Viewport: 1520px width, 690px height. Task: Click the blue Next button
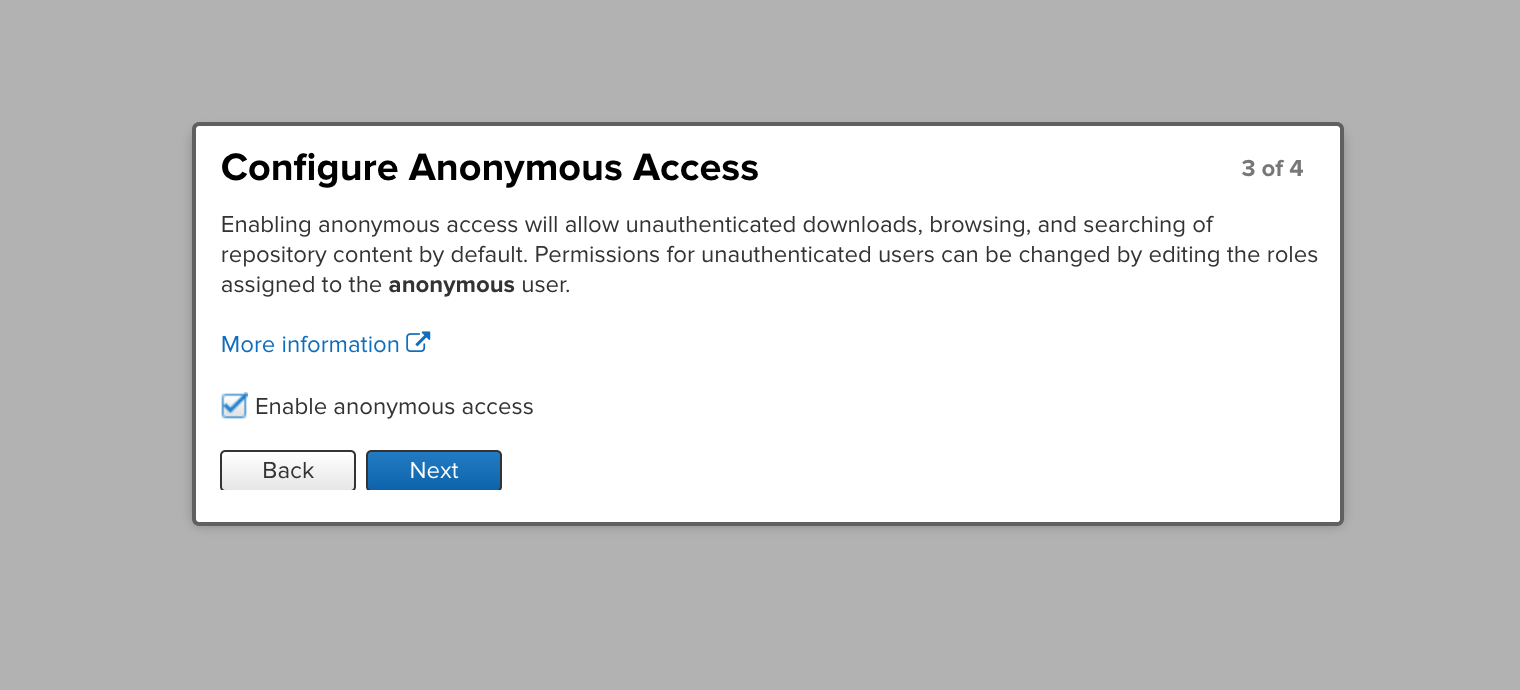coord(434,470)
